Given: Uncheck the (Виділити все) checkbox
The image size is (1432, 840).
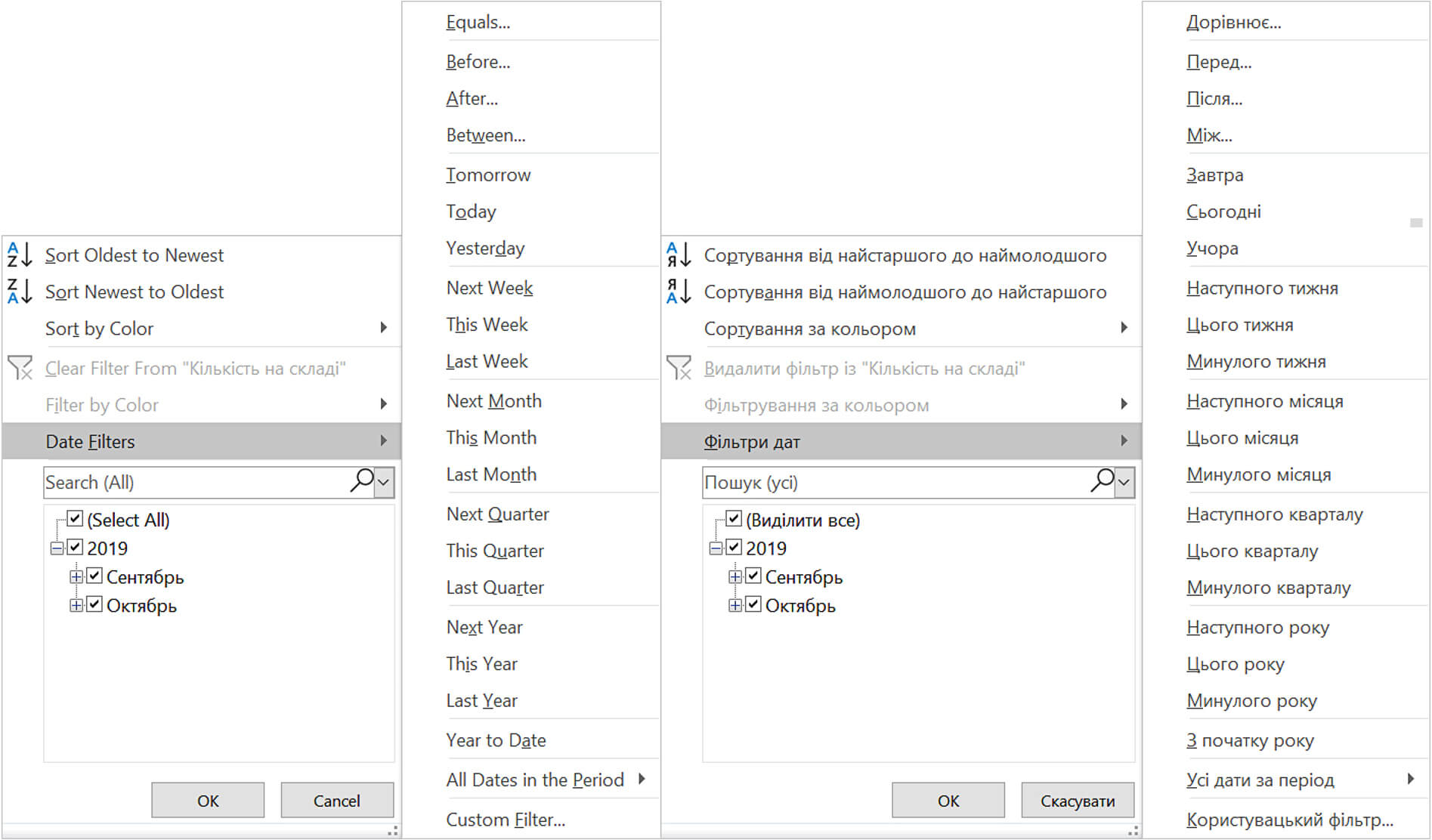Looking at the screenshot, I should coord(734,519).
